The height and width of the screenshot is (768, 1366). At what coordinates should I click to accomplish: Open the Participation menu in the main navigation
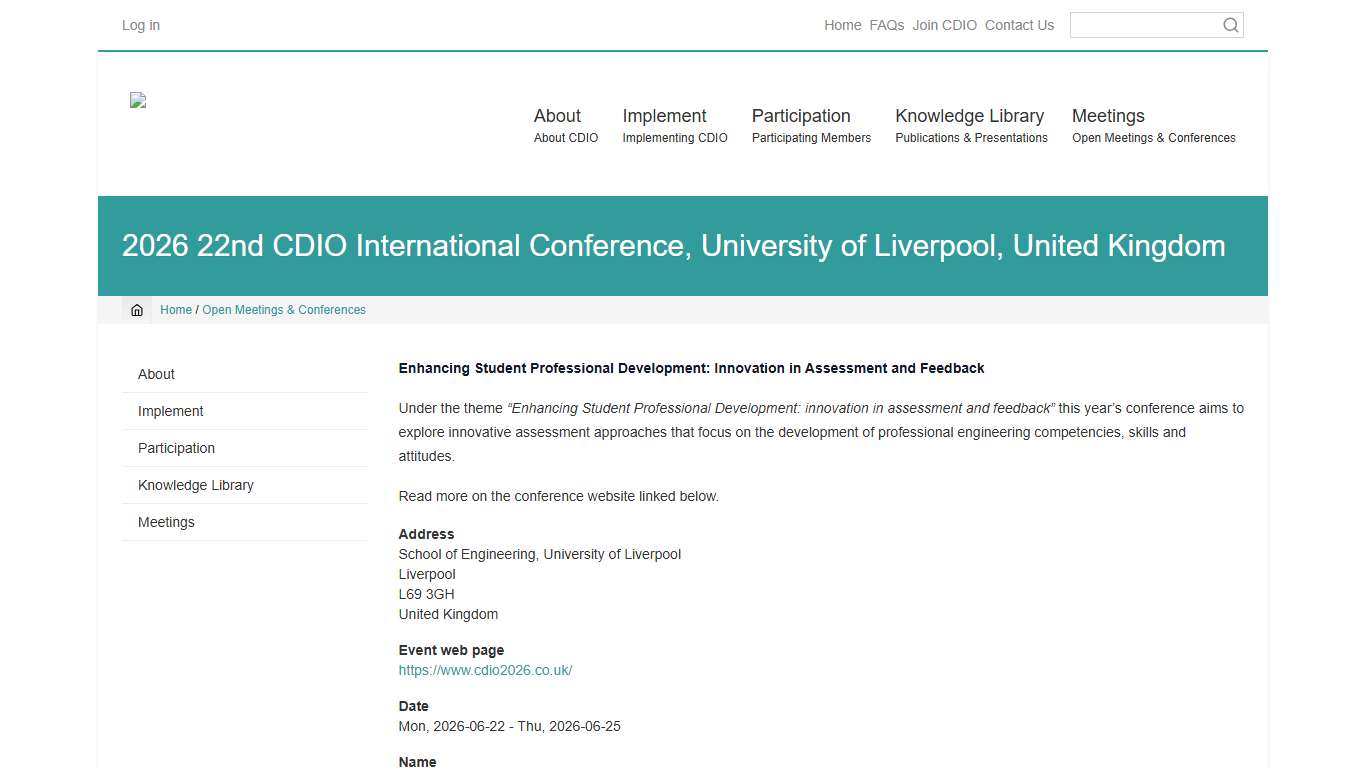pyautogui.click(x=801, y=116)
